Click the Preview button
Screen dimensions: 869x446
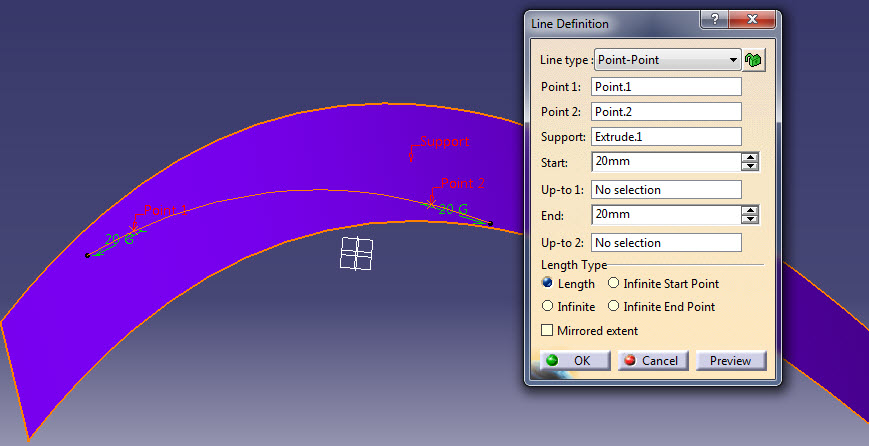pos(731,361)
